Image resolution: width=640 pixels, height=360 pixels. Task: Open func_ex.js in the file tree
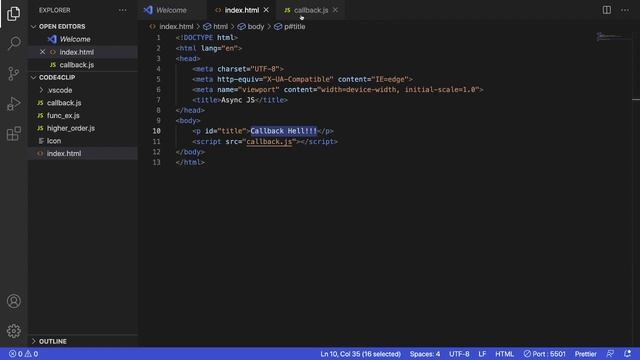pyautogui.click(x=63, y=116)
